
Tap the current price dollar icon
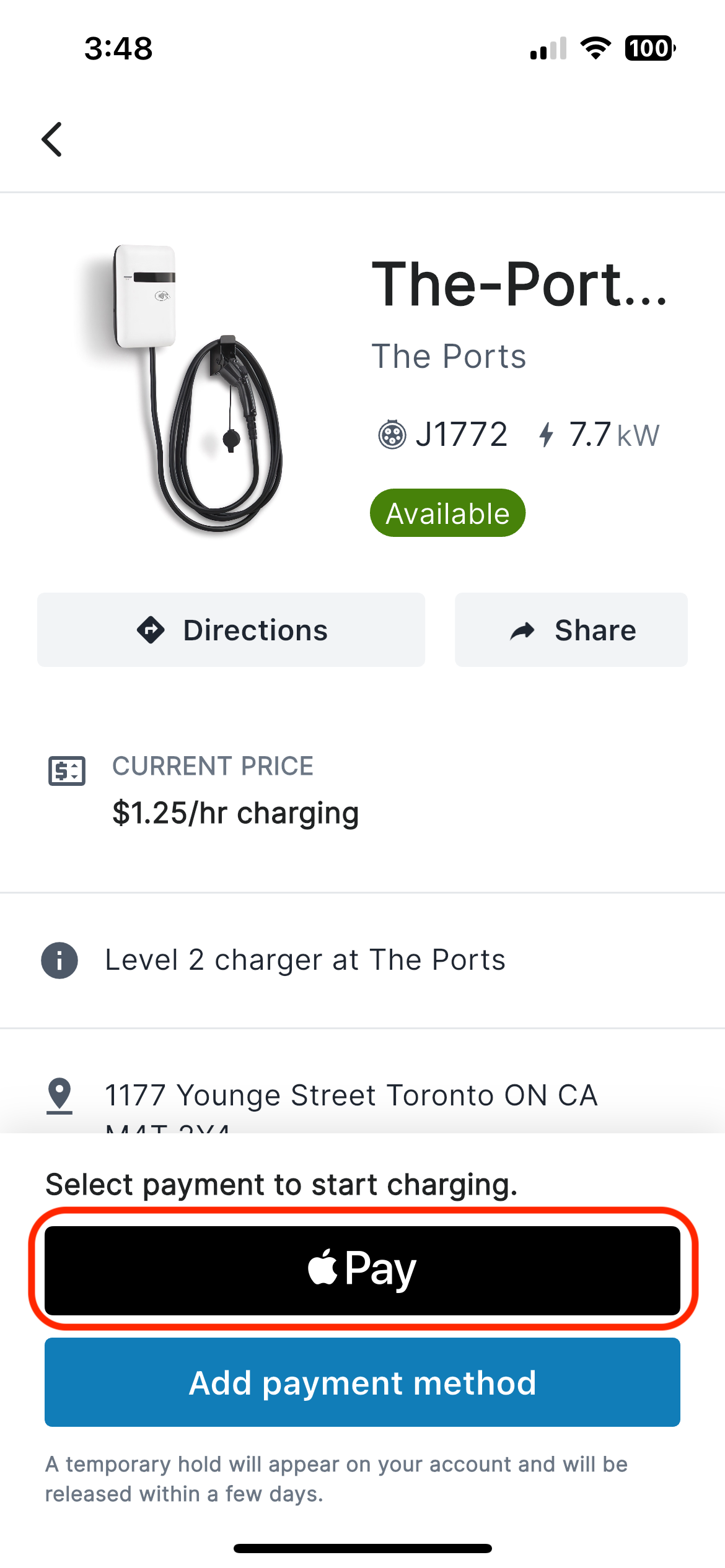(x=67, y=771)
